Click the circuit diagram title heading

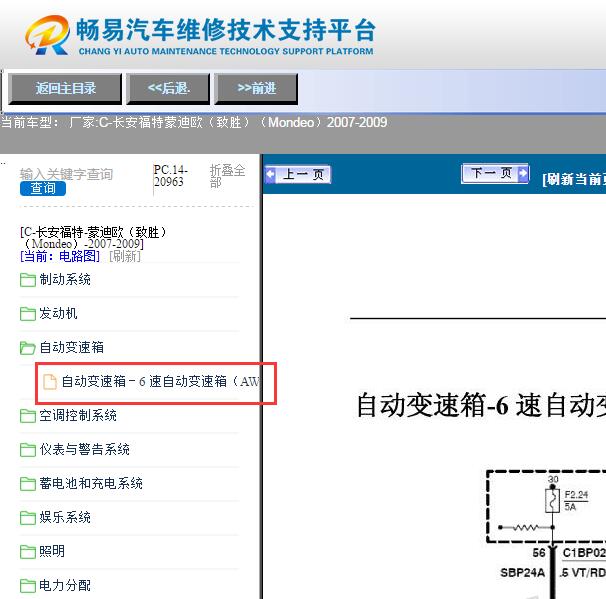[x=481, y=406]
